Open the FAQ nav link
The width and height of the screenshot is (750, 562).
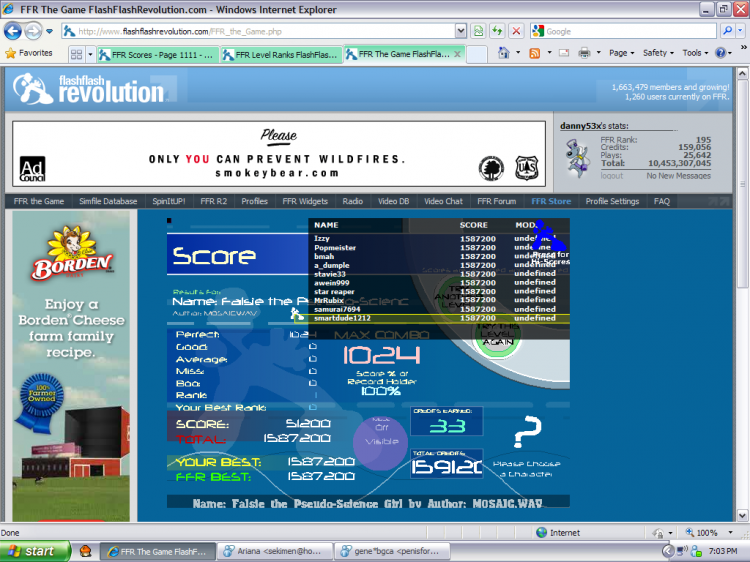coord(662,201)
